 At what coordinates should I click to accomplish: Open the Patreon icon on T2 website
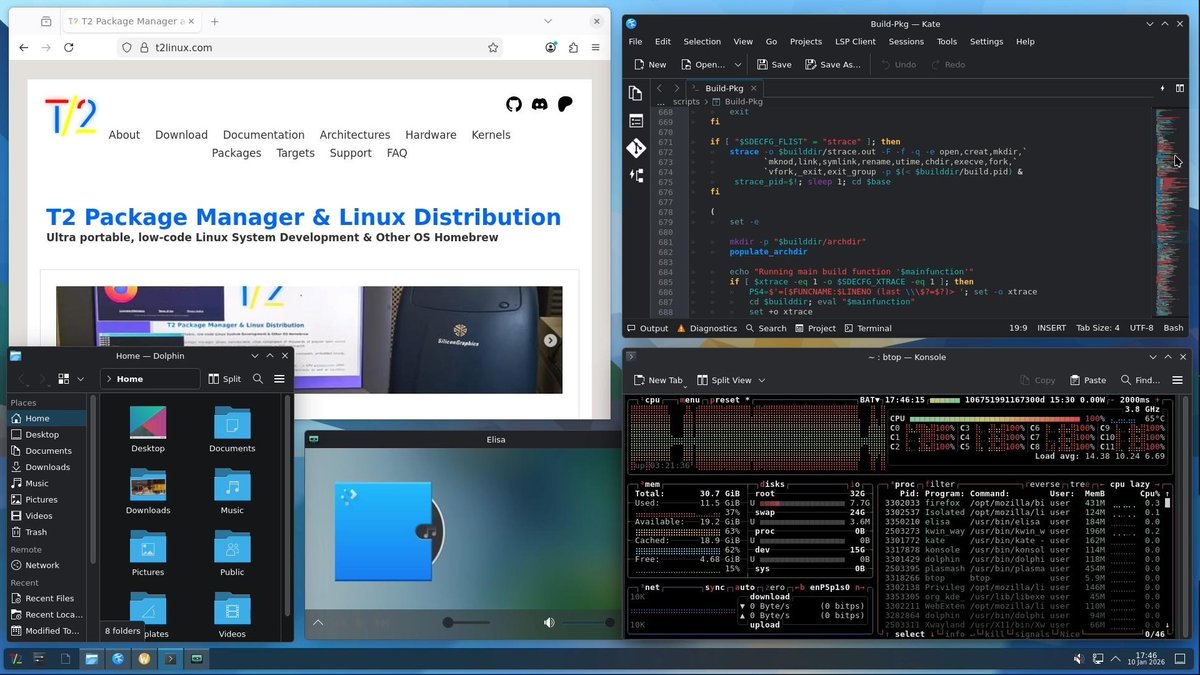[x=565, y=104]
